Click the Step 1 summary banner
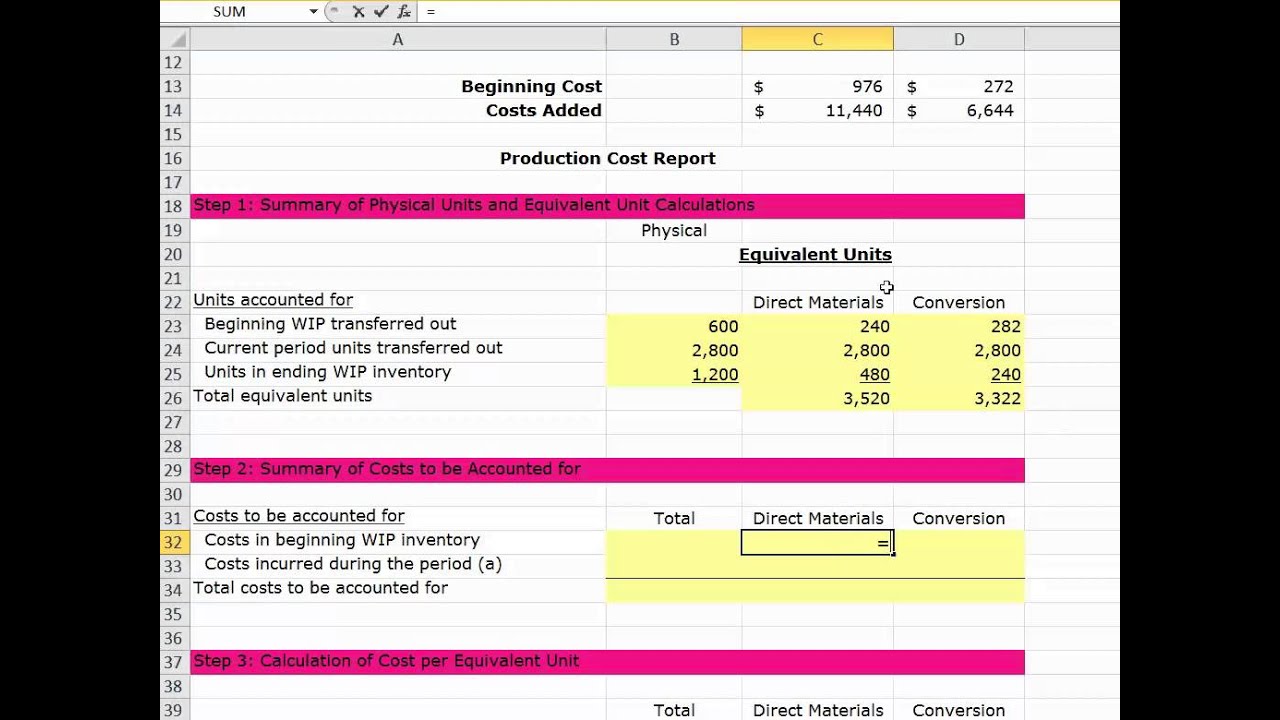Viewport: 1280px width, 720px height. (x=607, y=206)
